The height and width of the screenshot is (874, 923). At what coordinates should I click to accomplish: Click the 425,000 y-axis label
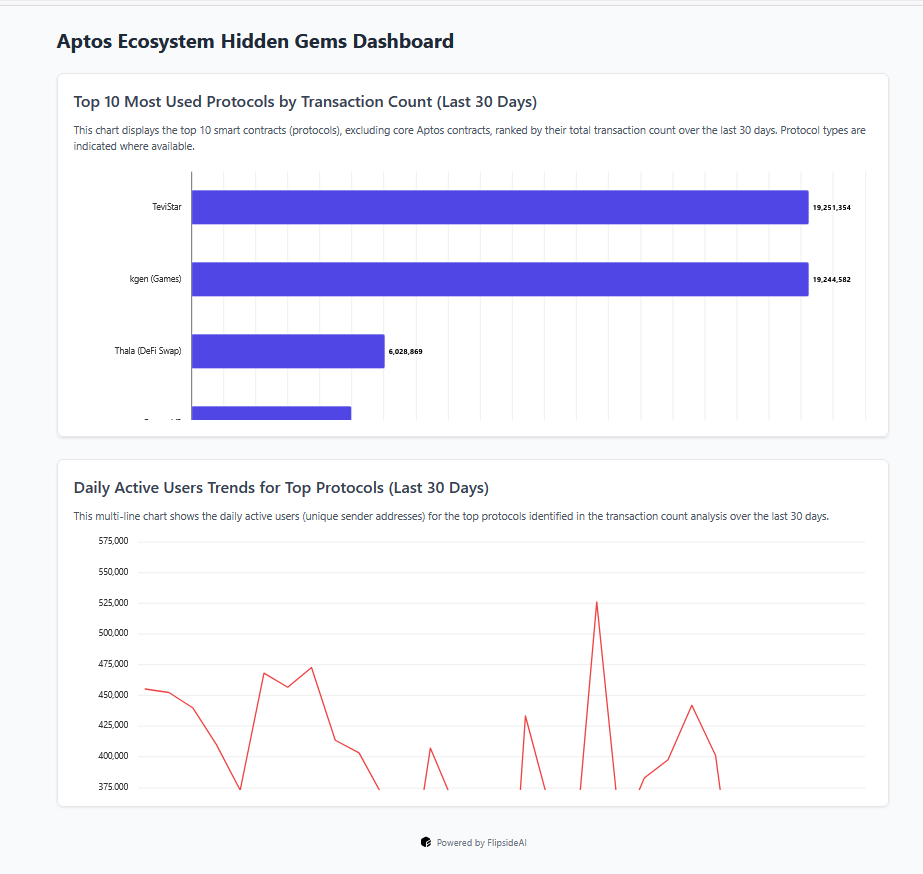113,725
